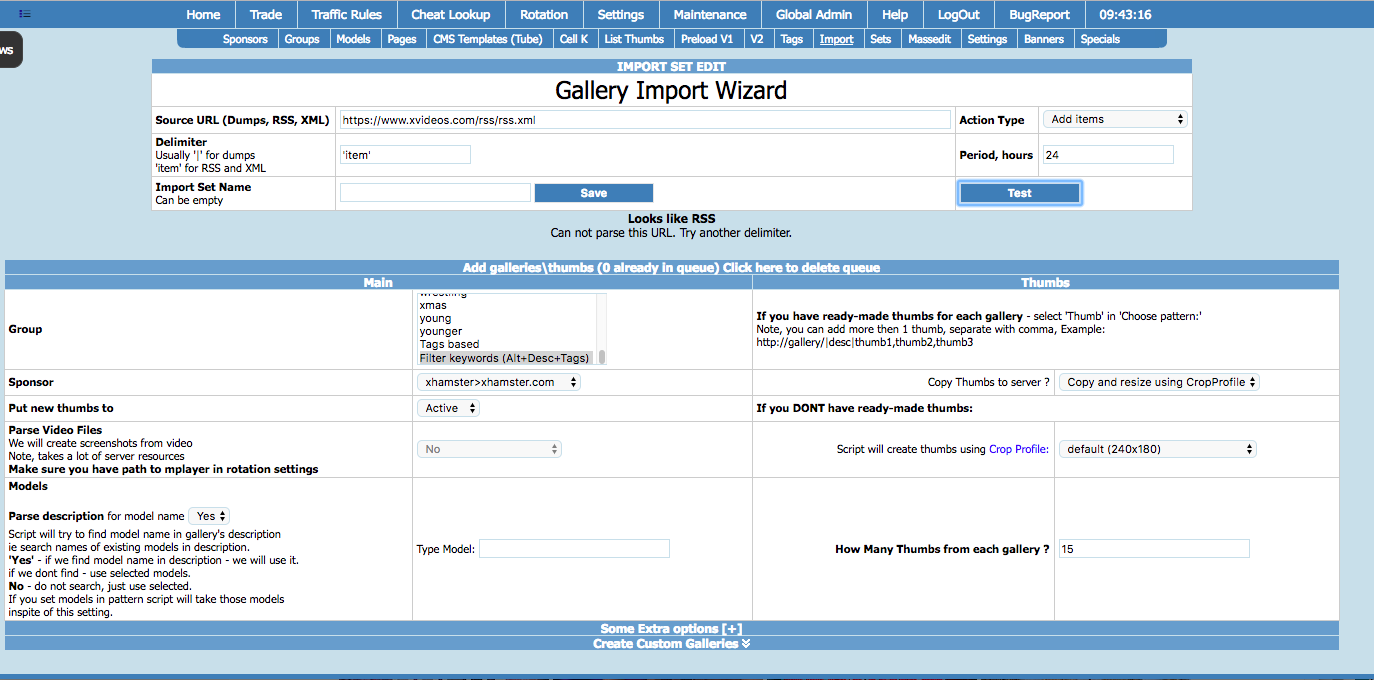Open the Models submenu tab
The height and width of the screenshot is (680, 1374).
click(x=353, y=39)
